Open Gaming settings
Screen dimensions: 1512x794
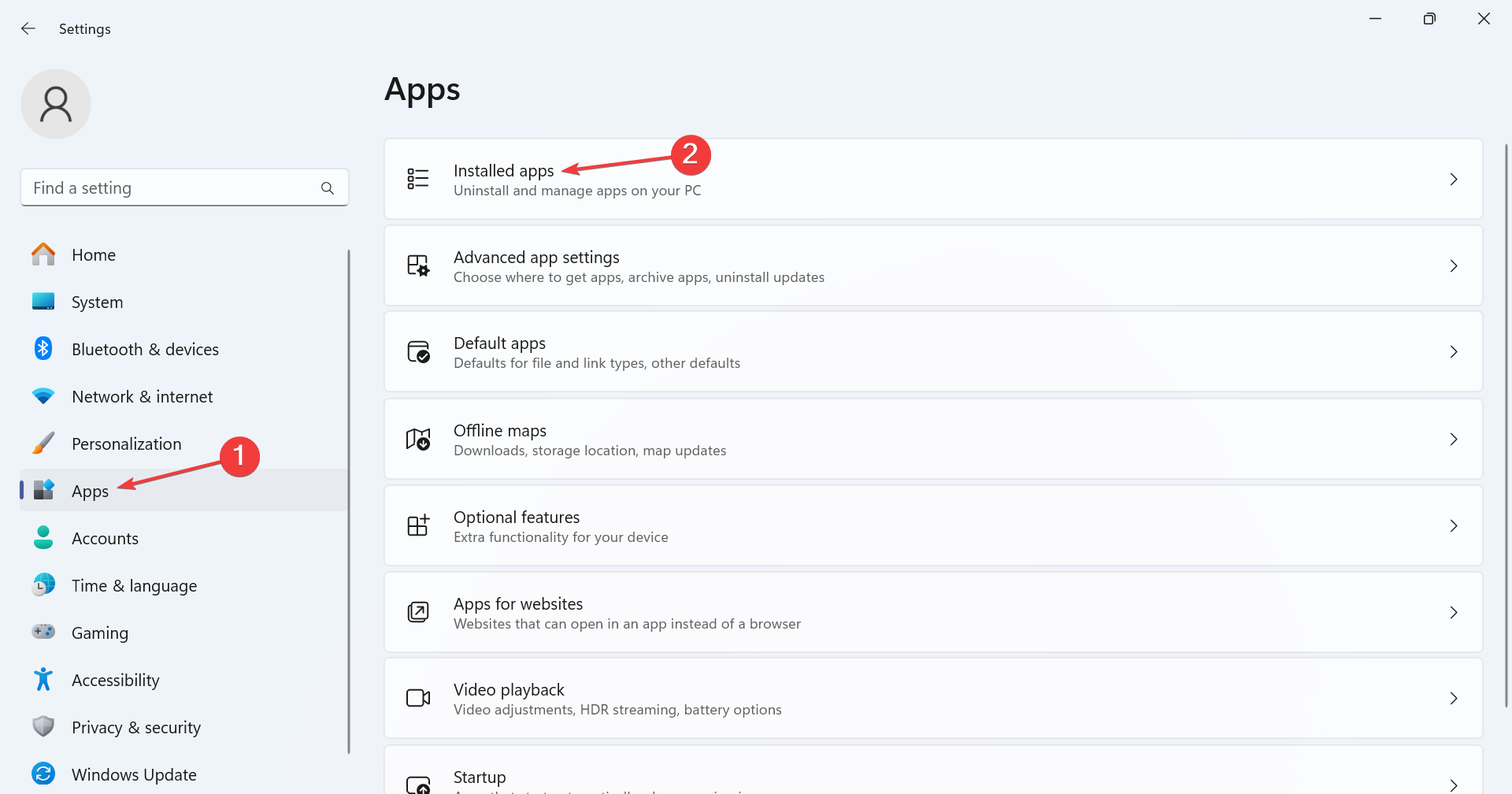click(183, 633)
